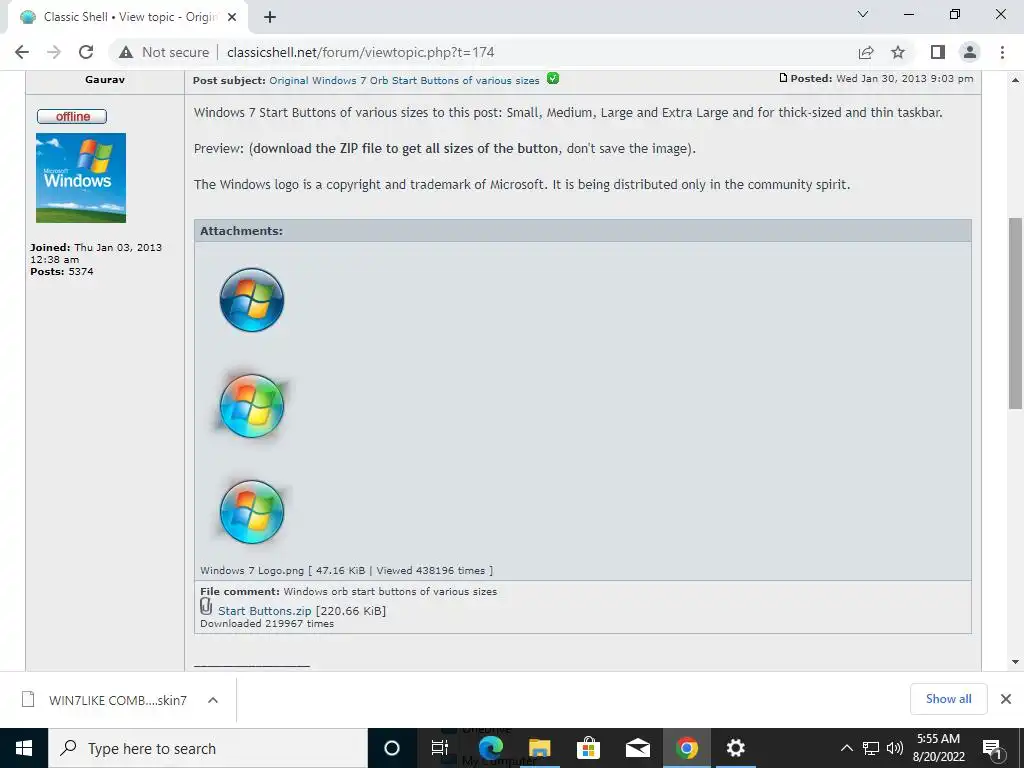Click the first Windows 7 orb image

(x=251, y=300)
